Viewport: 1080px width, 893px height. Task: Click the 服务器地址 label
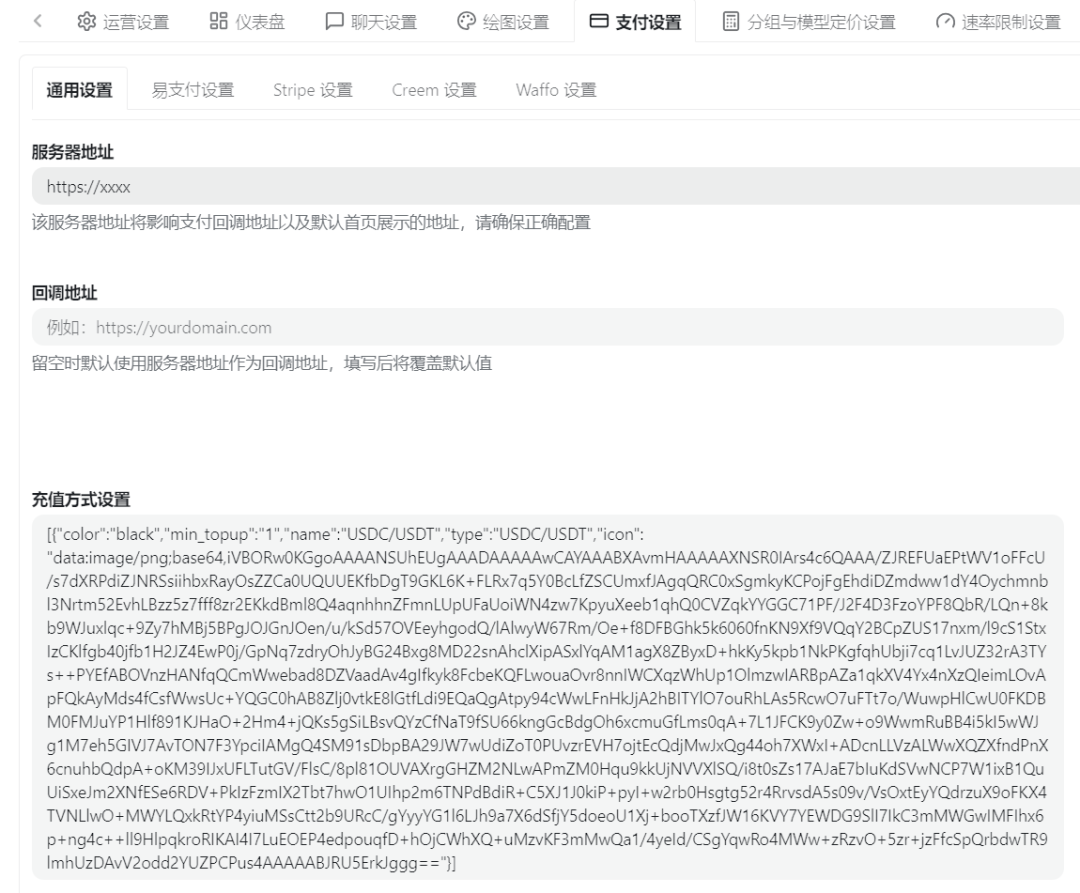point(72,152)
